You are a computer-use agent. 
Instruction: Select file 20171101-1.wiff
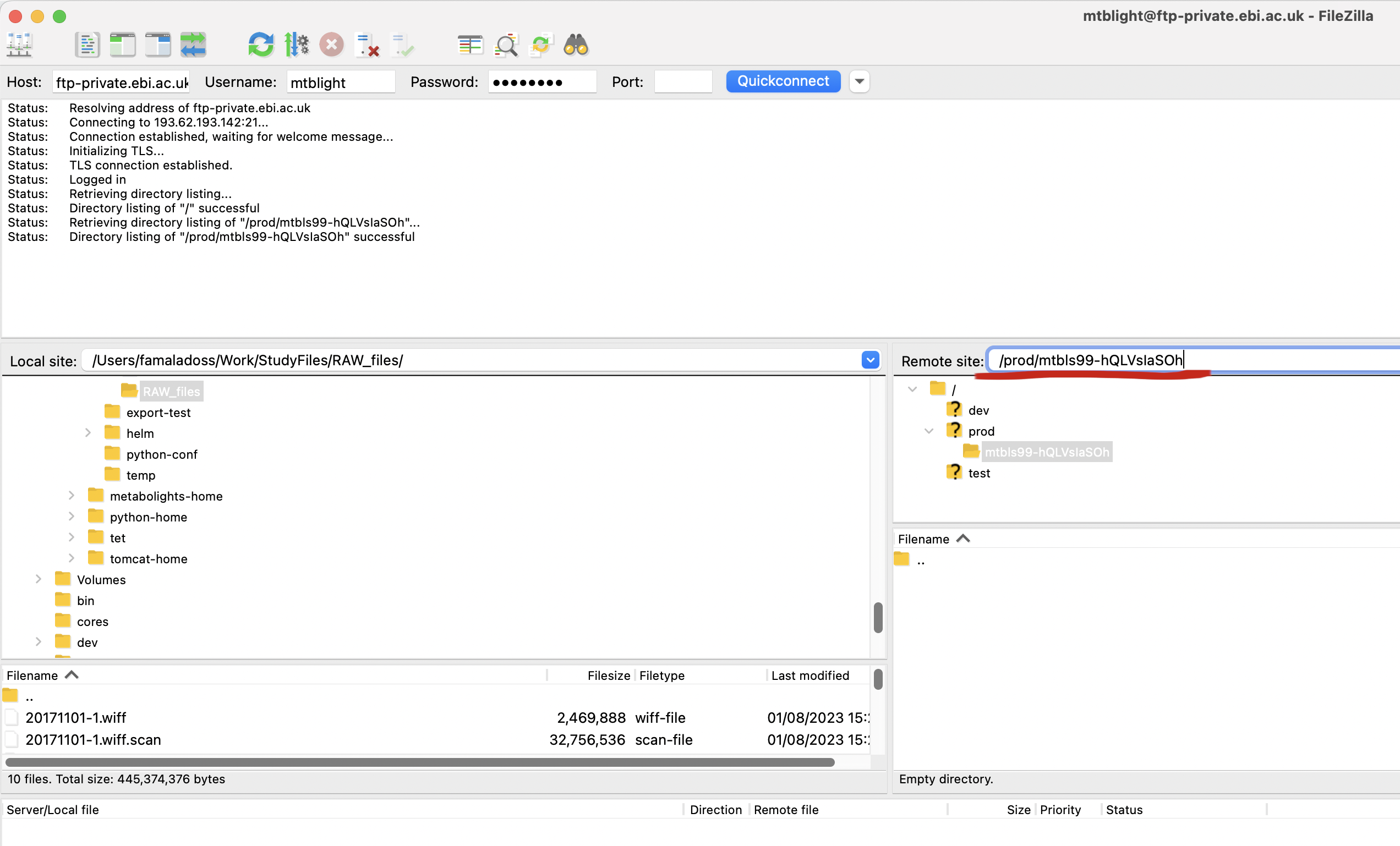pos(75,718)
